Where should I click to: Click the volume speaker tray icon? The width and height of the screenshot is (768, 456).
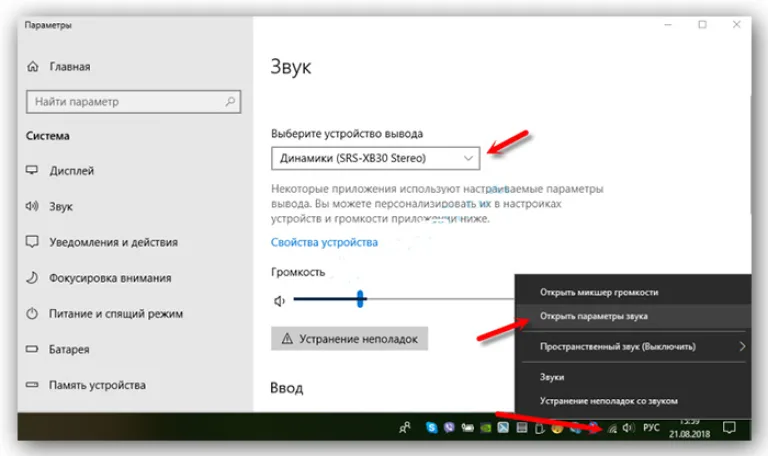(x=629, y=428)
